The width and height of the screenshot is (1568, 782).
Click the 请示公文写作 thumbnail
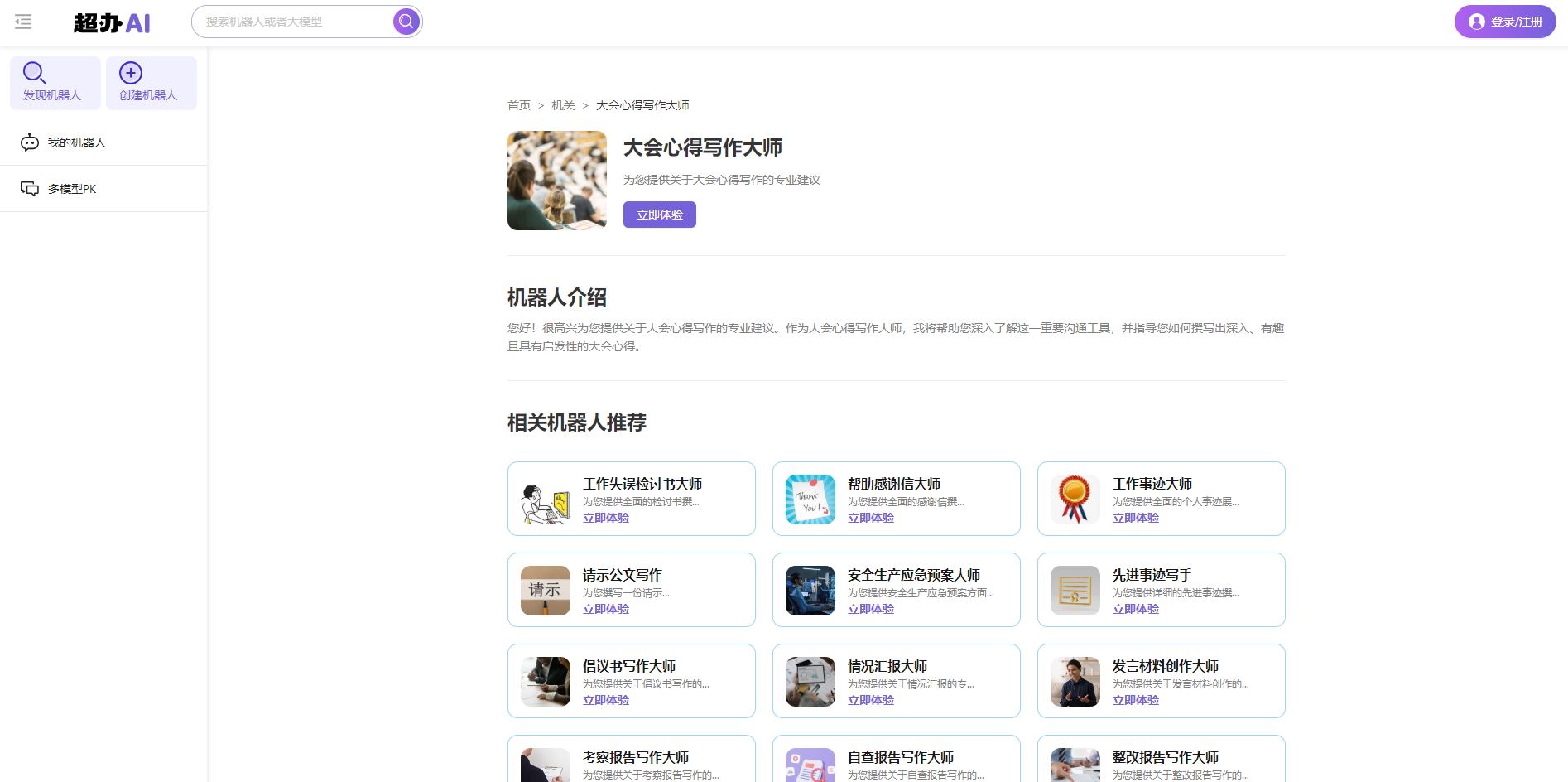[545, 590]
